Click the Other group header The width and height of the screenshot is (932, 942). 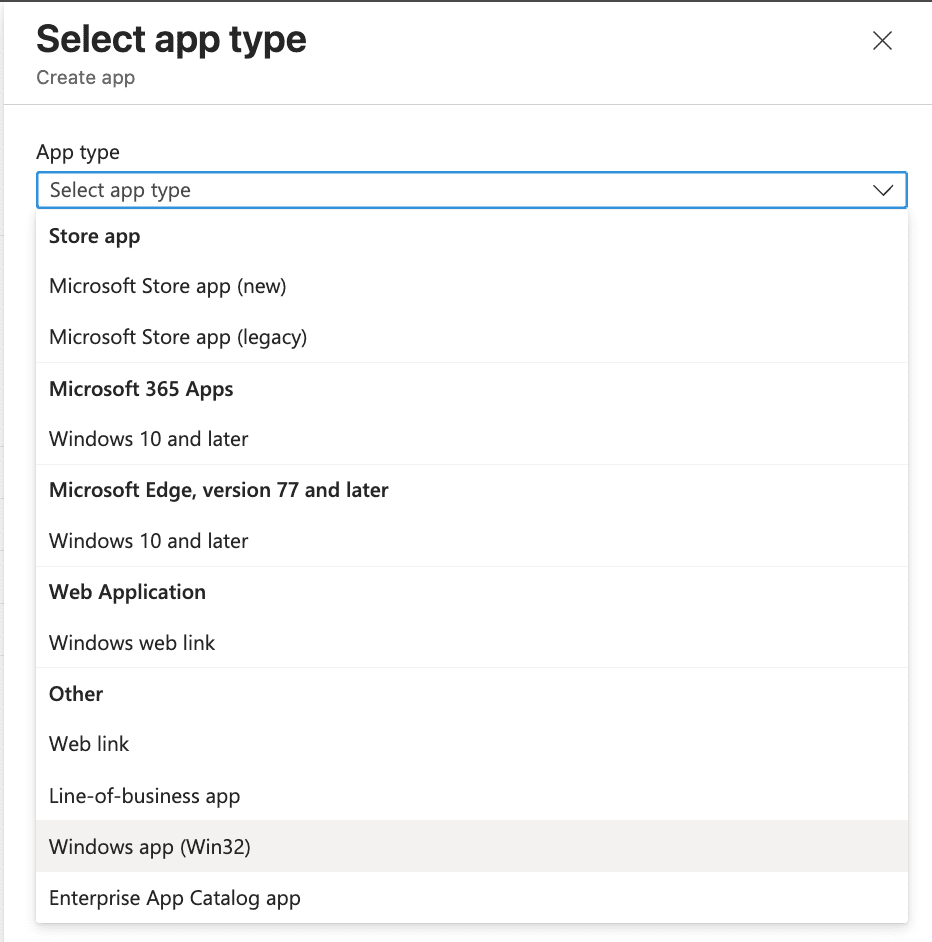pos(76,694)
